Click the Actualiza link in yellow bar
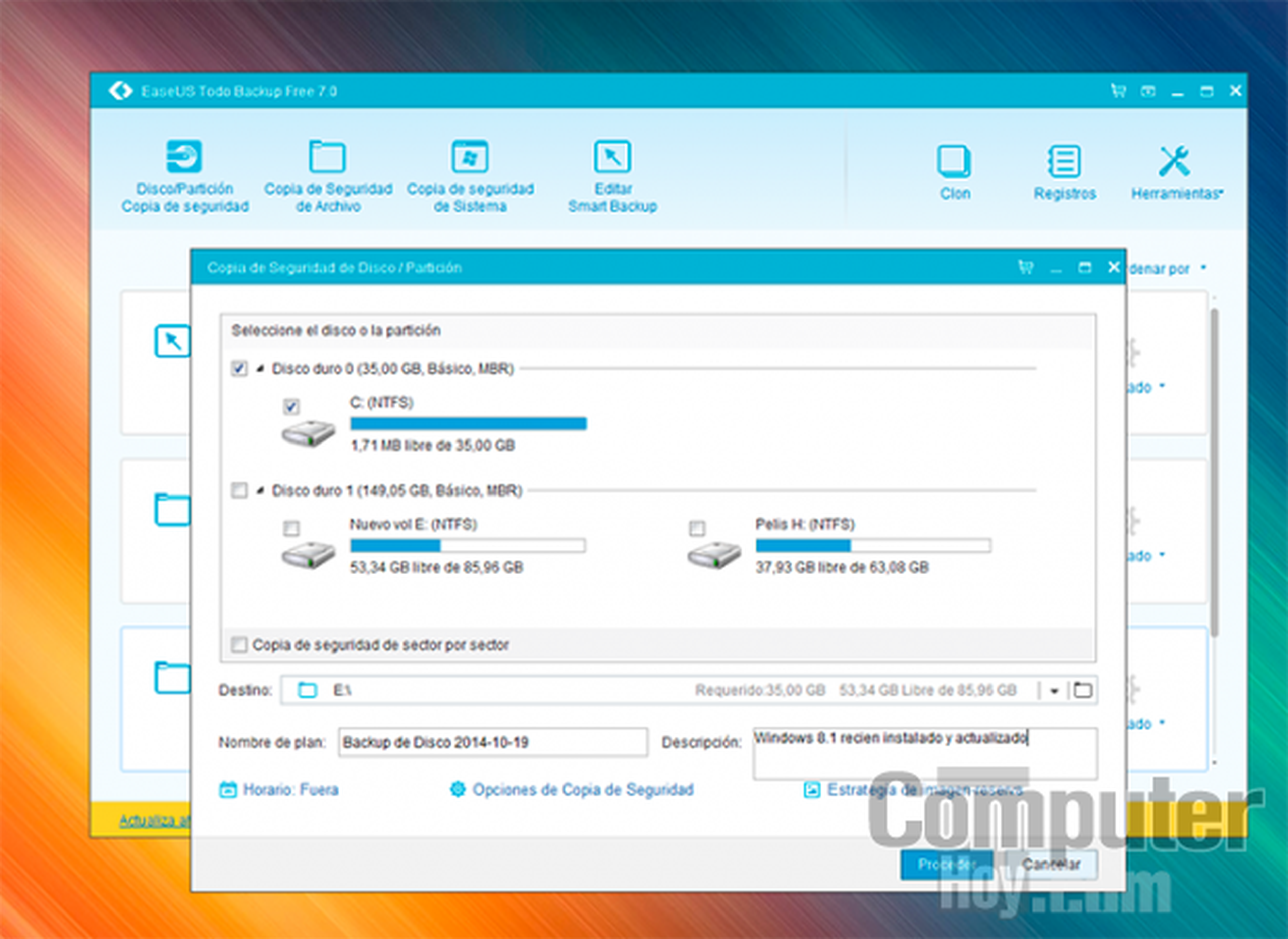This screenshot has width=1288, height=939. 155,820
